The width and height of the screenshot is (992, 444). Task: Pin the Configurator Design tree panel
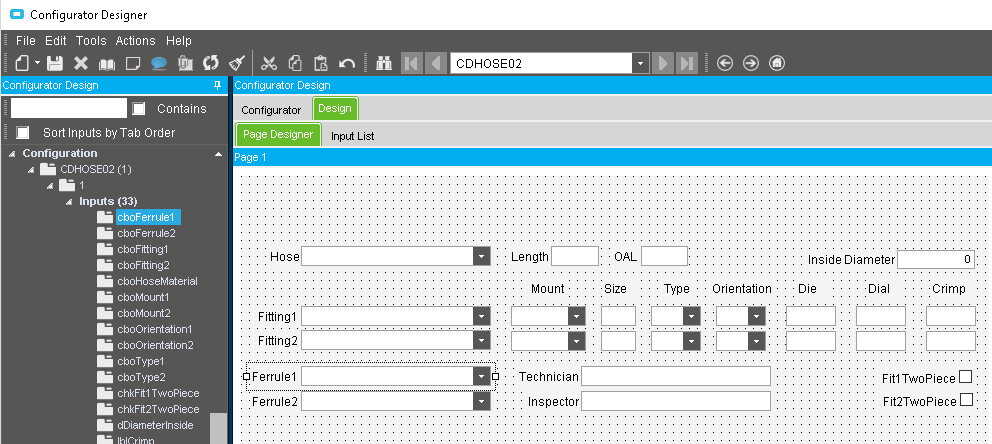coord(218,85)
